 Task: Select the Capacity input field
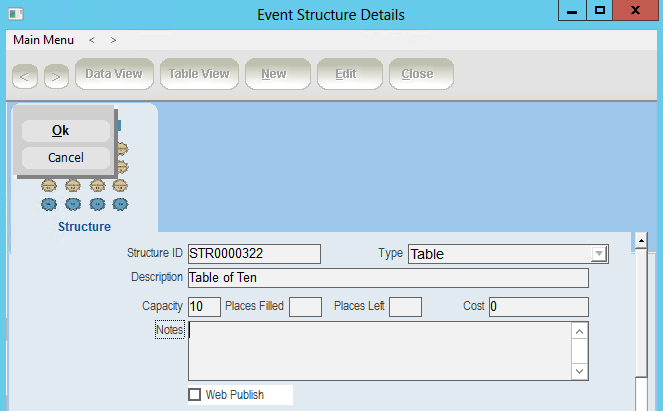click(204, 307)
